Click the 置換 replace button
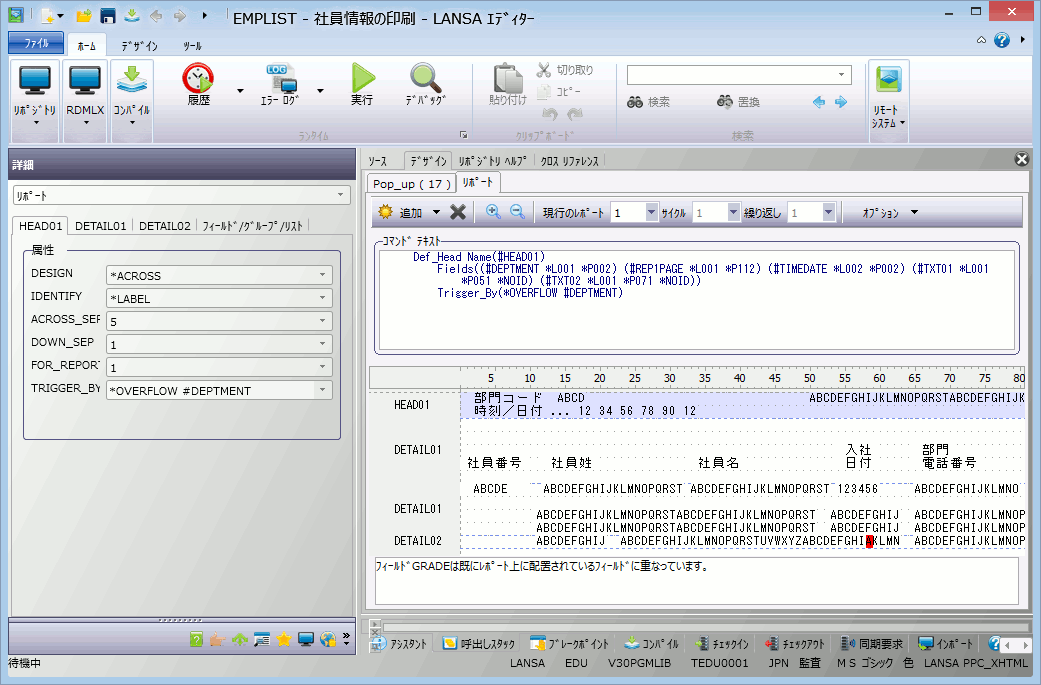The height and width of the screenshot is (685, 1041). (738, 102)
